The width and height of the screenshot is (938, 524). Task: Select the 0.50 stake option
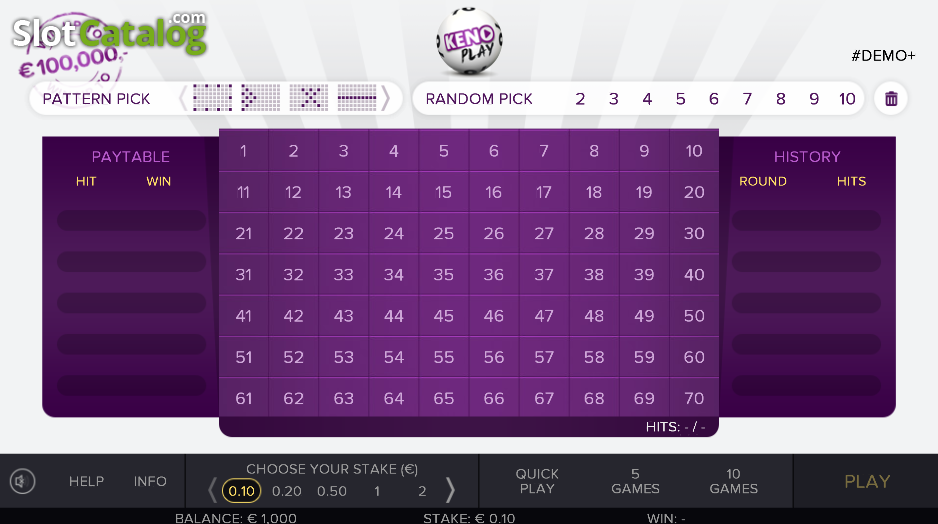point(332,491)
